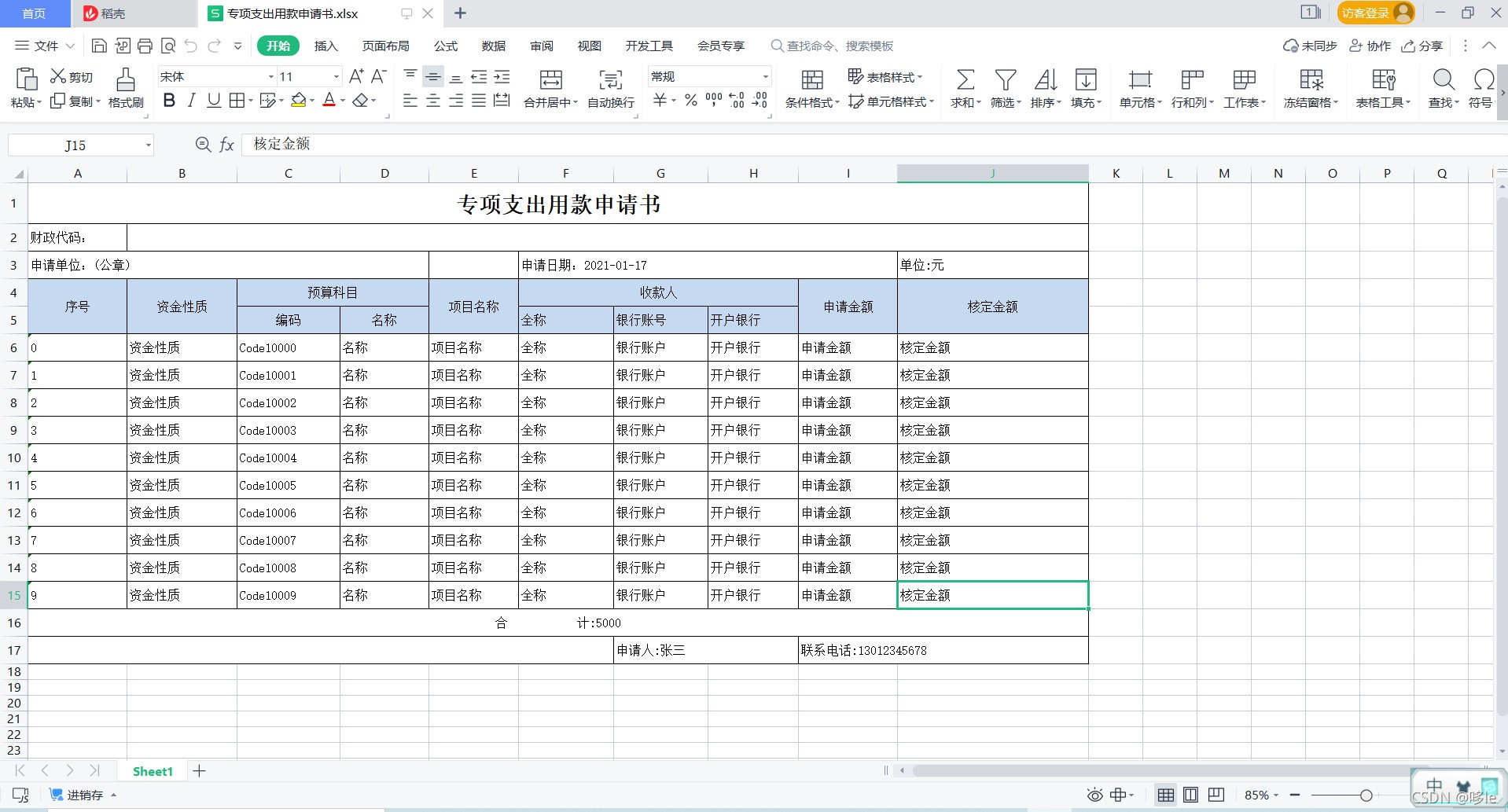Toggle Italic formatting

(191, 100)
